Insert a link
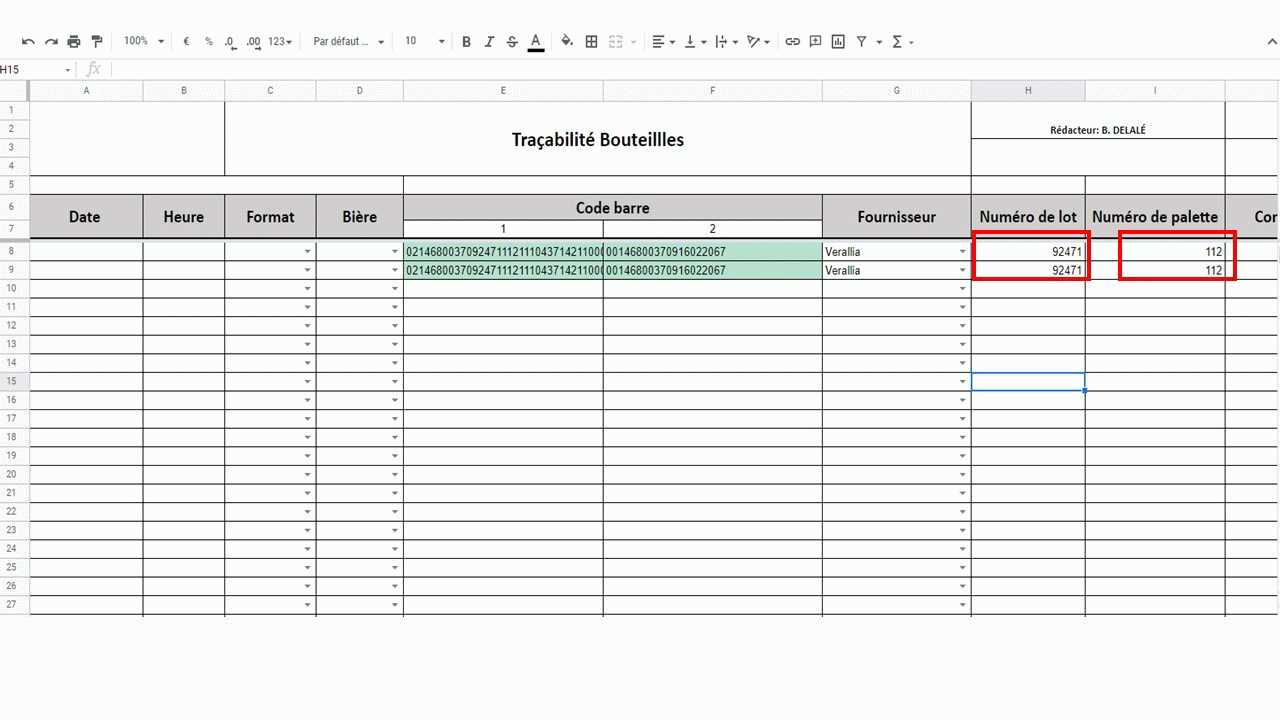 point(792,42)
